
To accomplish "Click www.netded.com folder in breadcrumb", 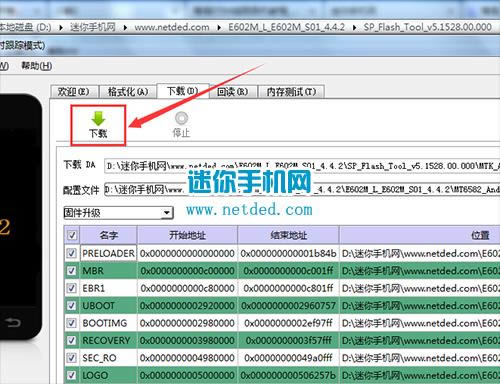I will [x=172, y=27].
